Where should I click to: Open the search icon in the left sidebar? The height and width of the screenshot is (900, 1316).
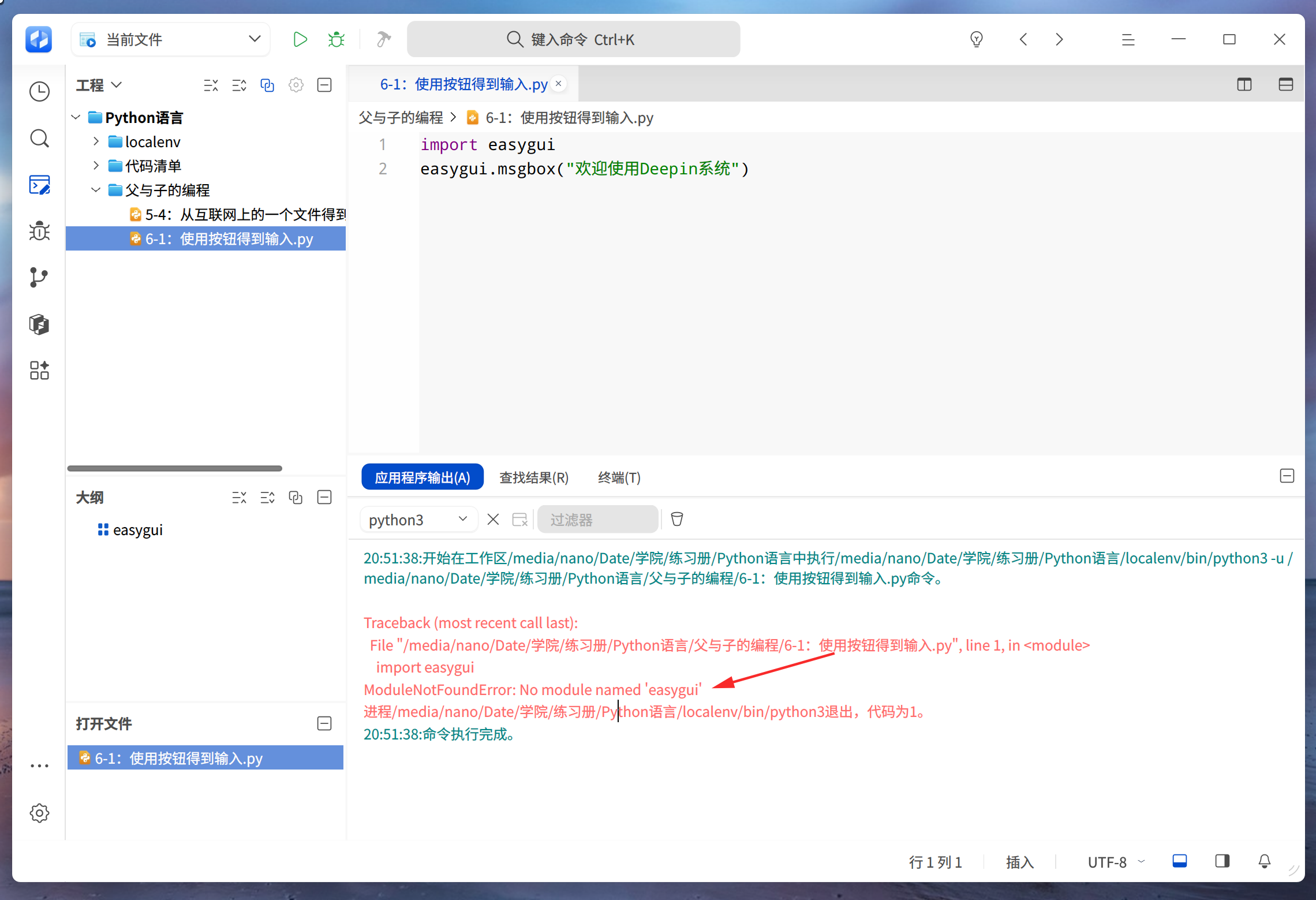(x=39, y=139)
